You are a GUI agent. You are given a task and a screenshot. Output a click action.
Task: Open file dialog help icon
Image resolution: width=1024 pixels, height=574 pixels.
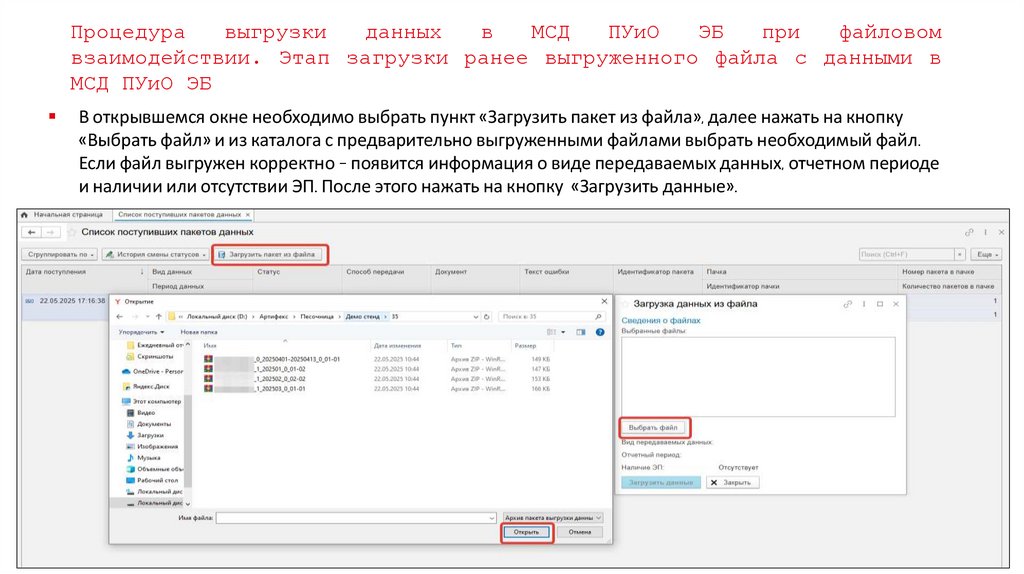[600, 332]
